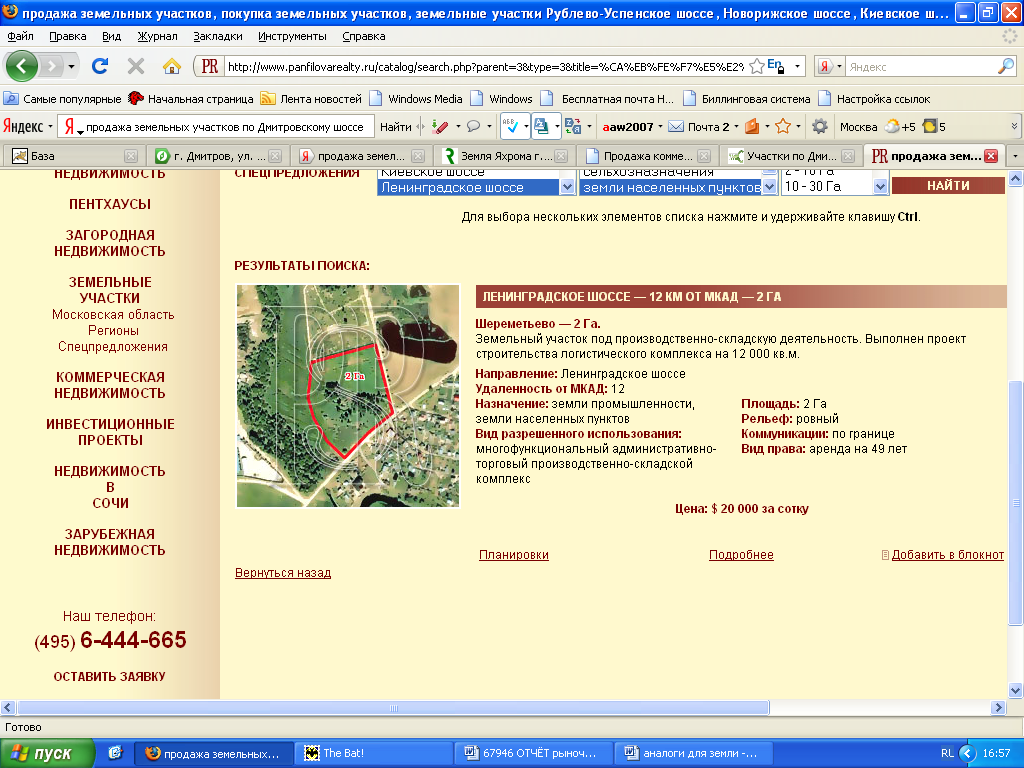Open history dropdown next to forward button
1024x768 pixels.
71,66
